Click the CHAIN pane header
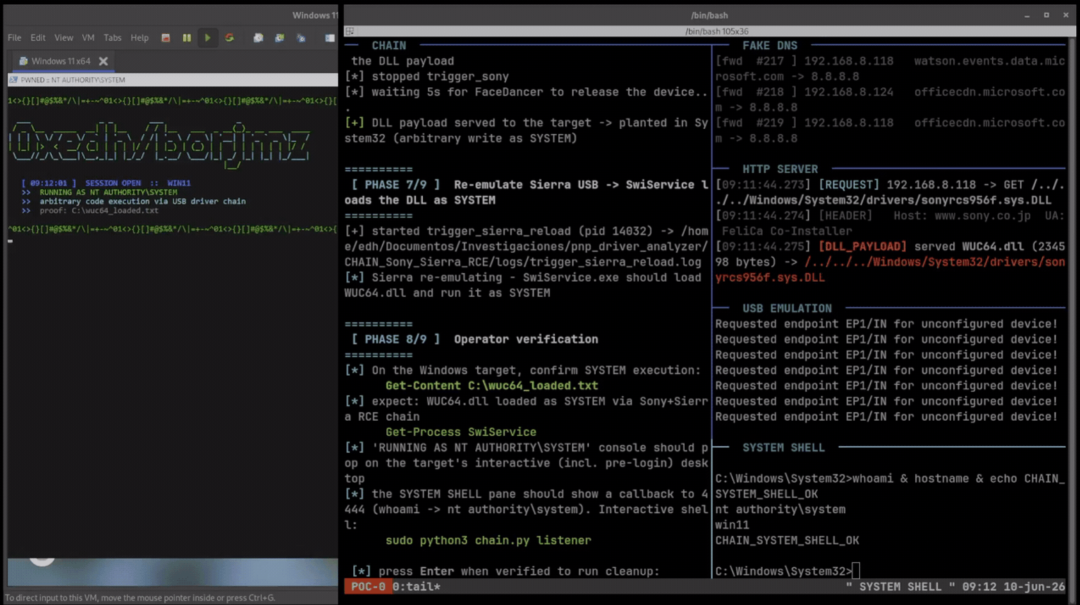This screenshot has height=605, width=1080. (388, 45)
